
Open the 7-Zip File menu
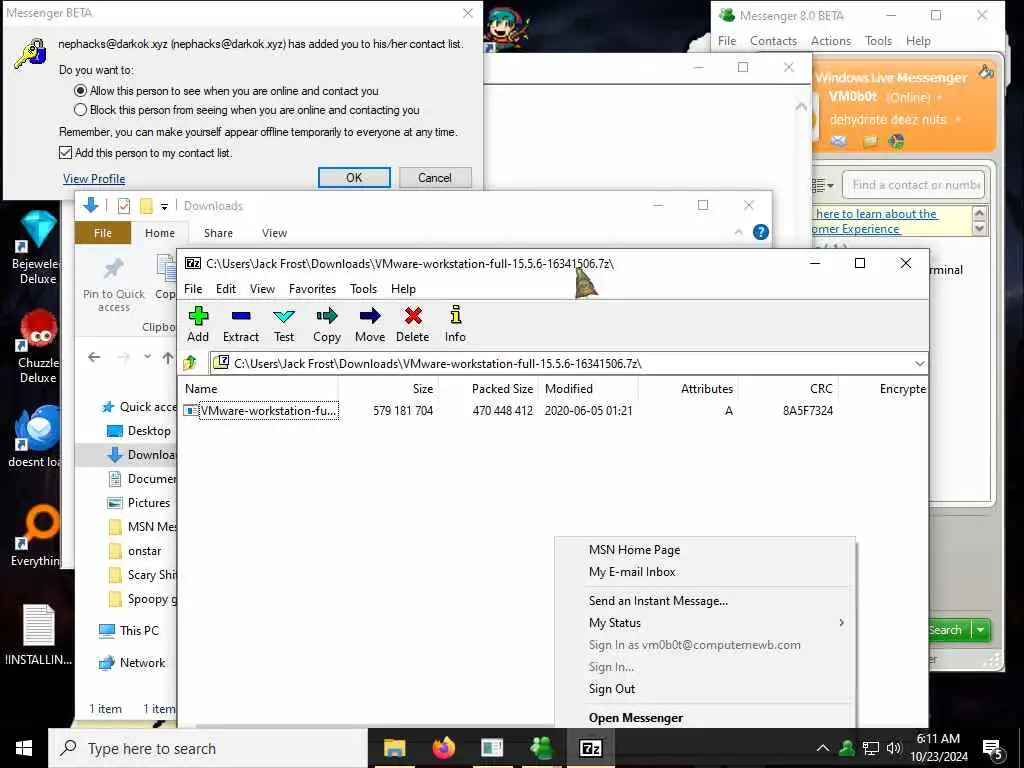193,289
